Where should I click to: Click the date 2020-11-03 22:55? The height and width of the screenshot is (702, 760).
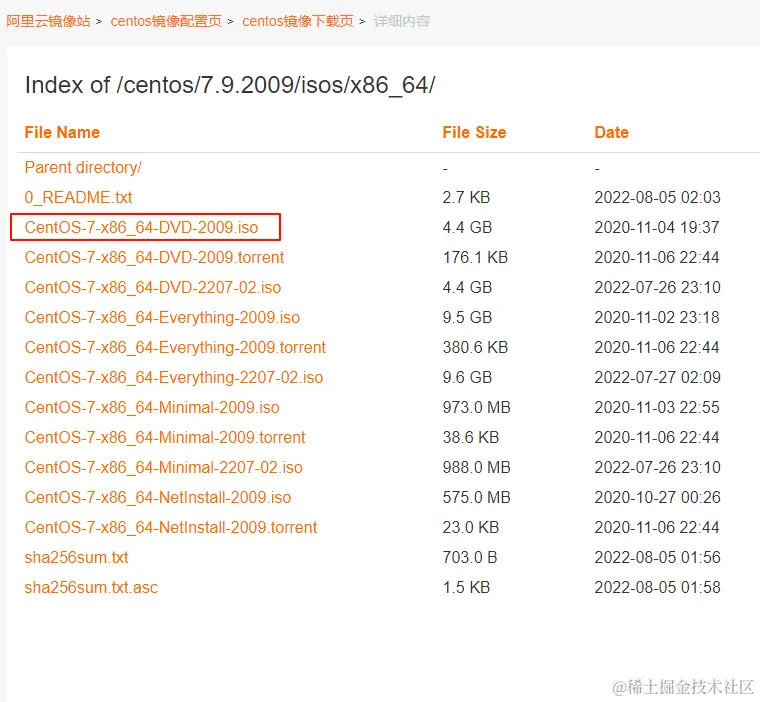point(657,407)
